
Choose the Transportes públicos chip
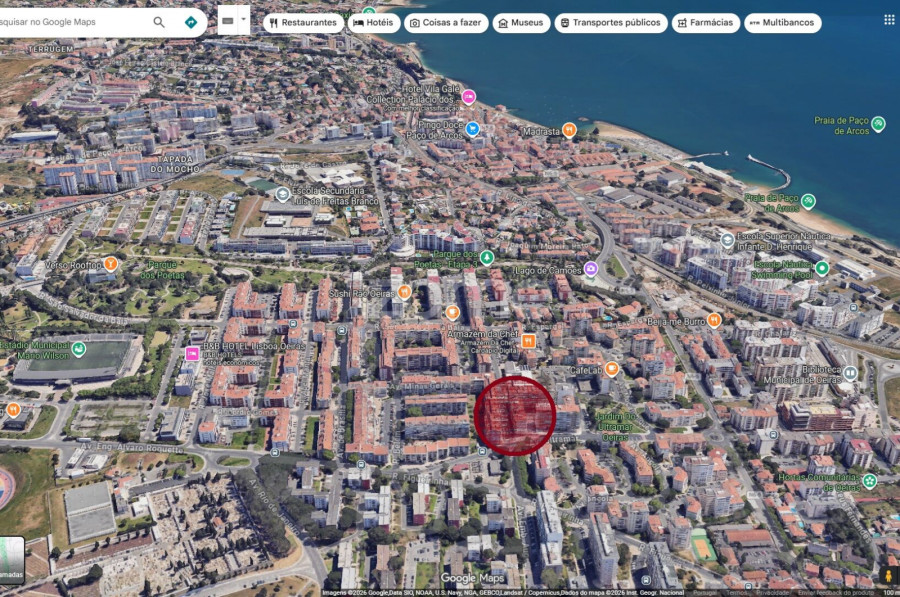[x=611, y=23]
